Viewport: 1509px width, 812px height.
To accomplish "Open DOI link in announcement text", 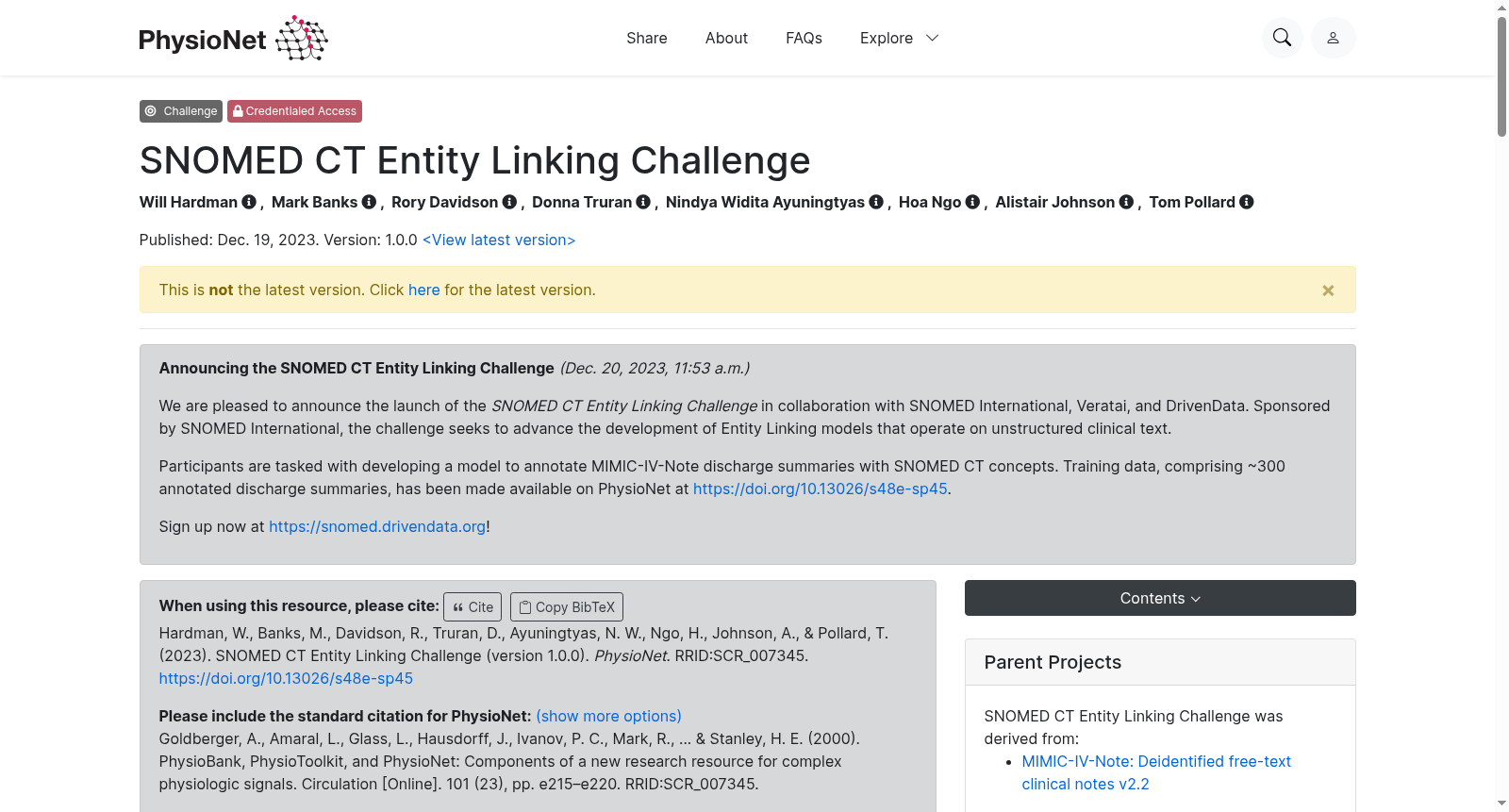I will coord(821,489).
